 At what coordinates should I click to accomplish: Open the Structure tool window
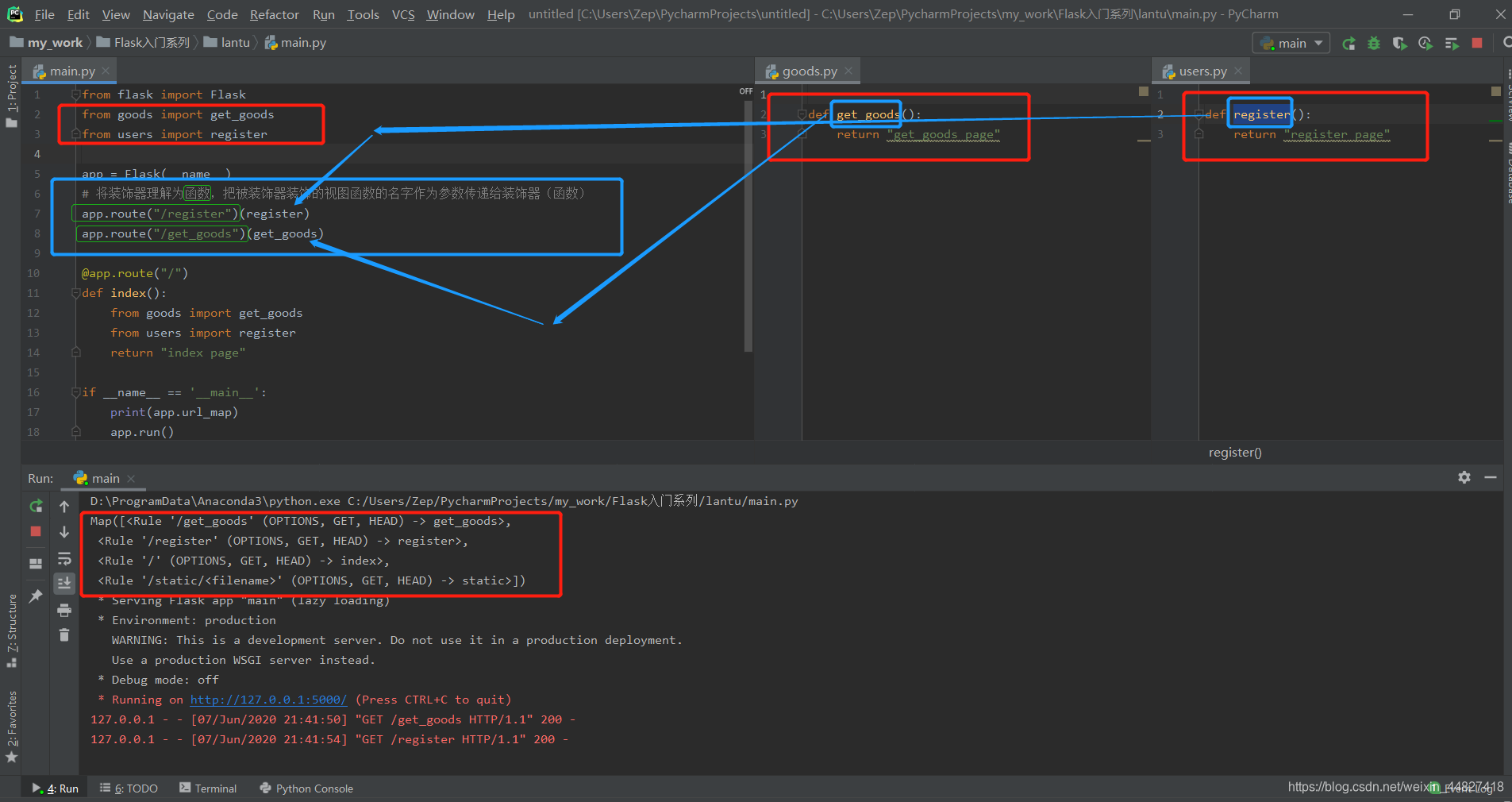[x=11, y=631]
